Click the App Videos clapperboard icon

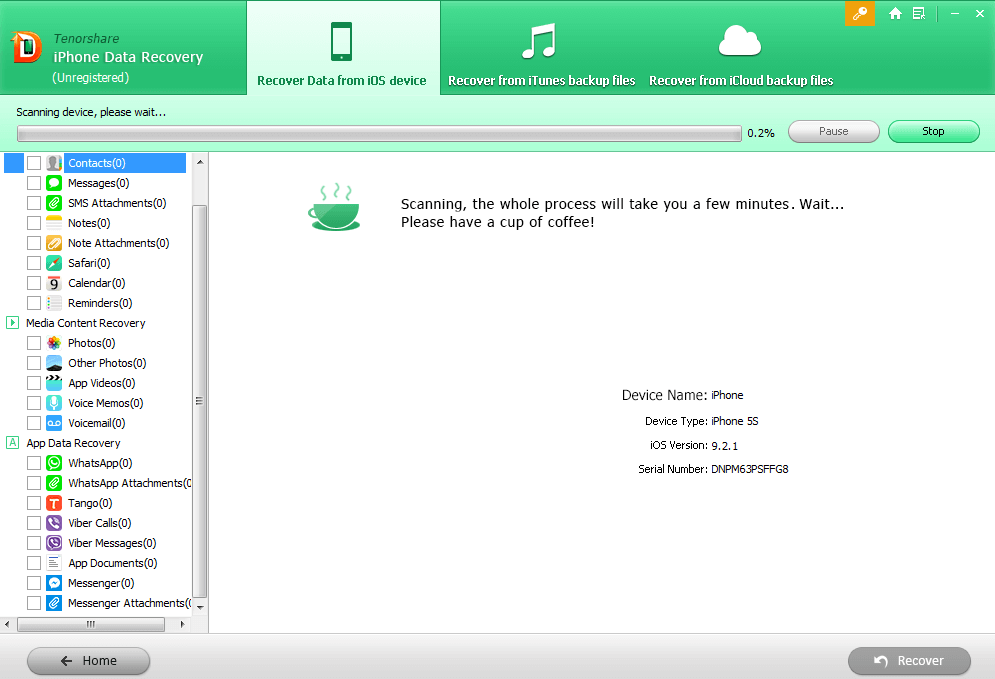click(x=54, y=383)
